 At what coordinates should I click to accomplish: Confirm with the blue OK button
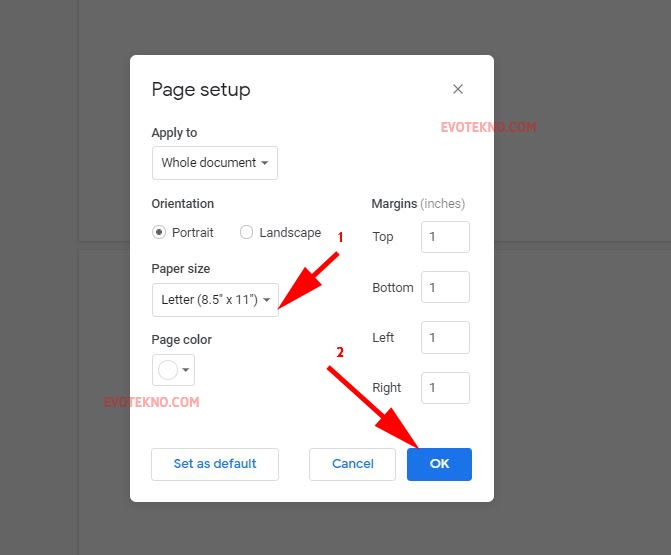439,464
